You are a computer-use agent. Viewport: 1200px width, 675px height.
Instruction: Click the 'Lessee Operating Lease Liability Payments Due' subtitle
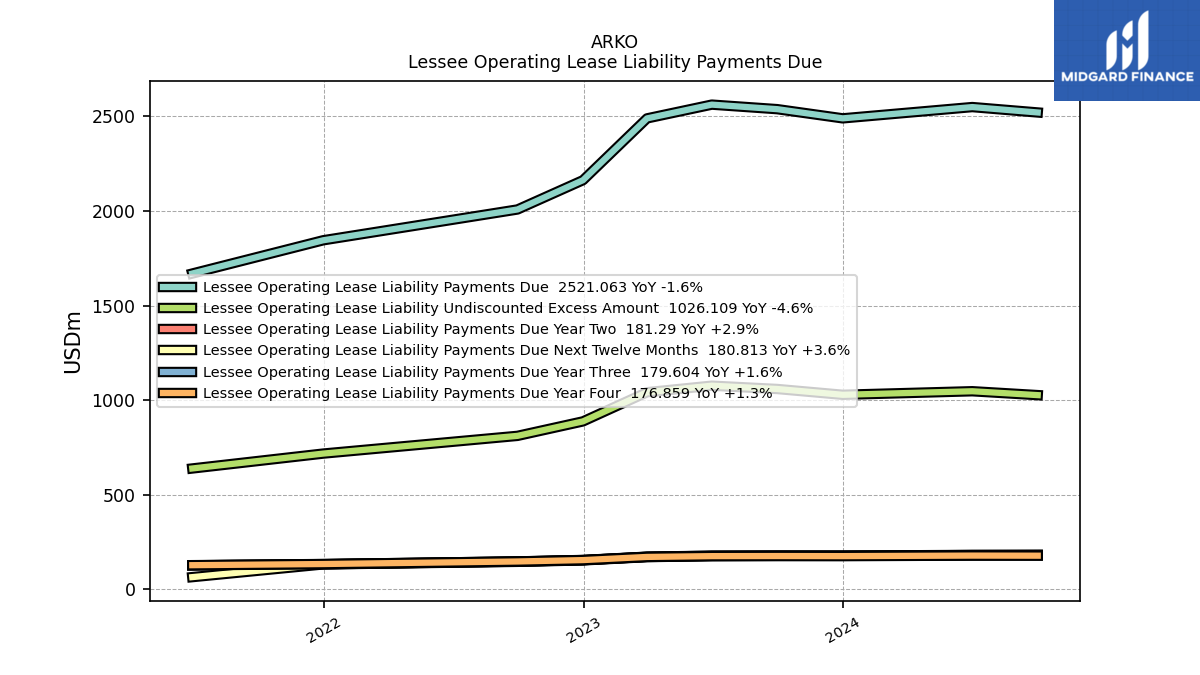click(614, 62)
